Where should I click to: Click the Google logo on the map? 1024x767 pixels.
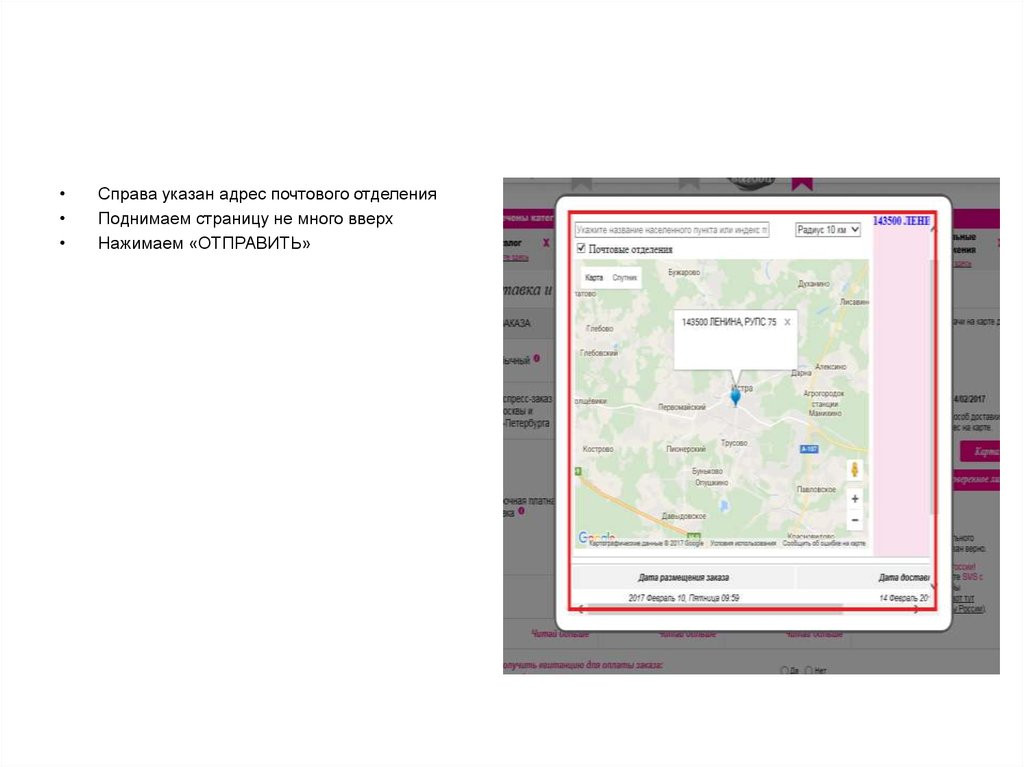click(596, 538)
